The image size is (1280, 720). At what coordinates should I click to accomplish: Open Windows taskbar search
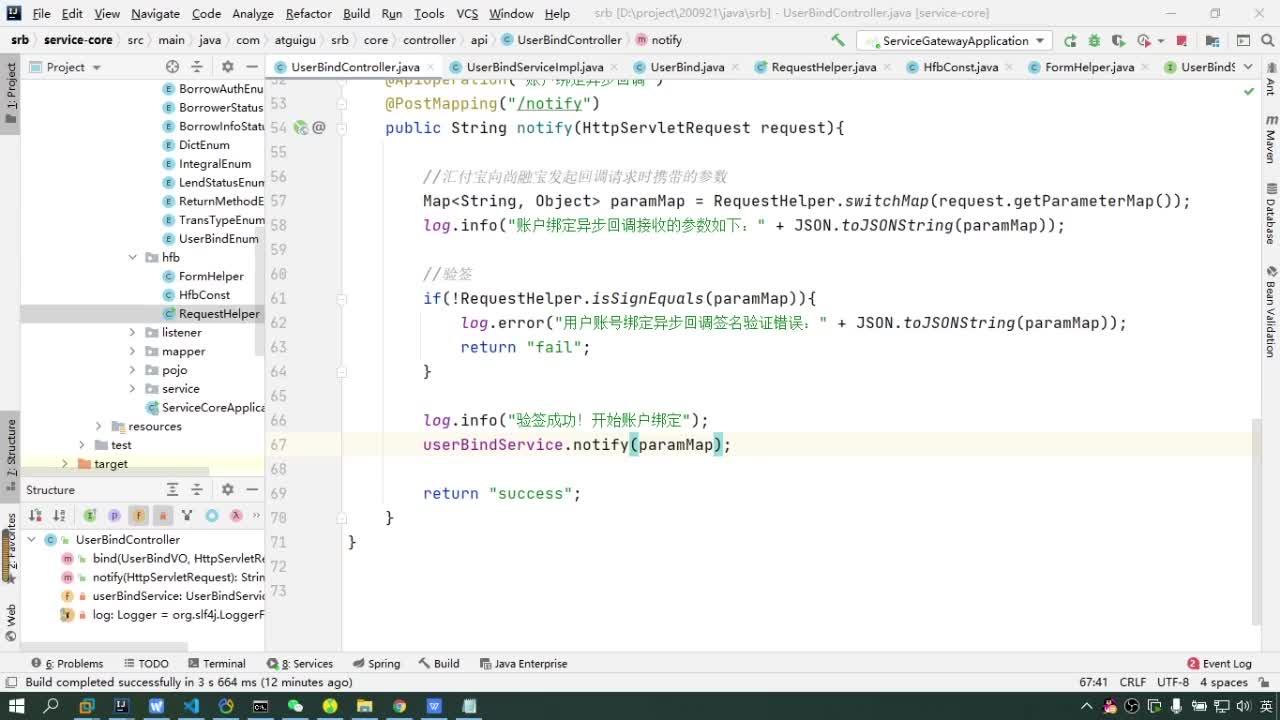[x=51, y=706]
